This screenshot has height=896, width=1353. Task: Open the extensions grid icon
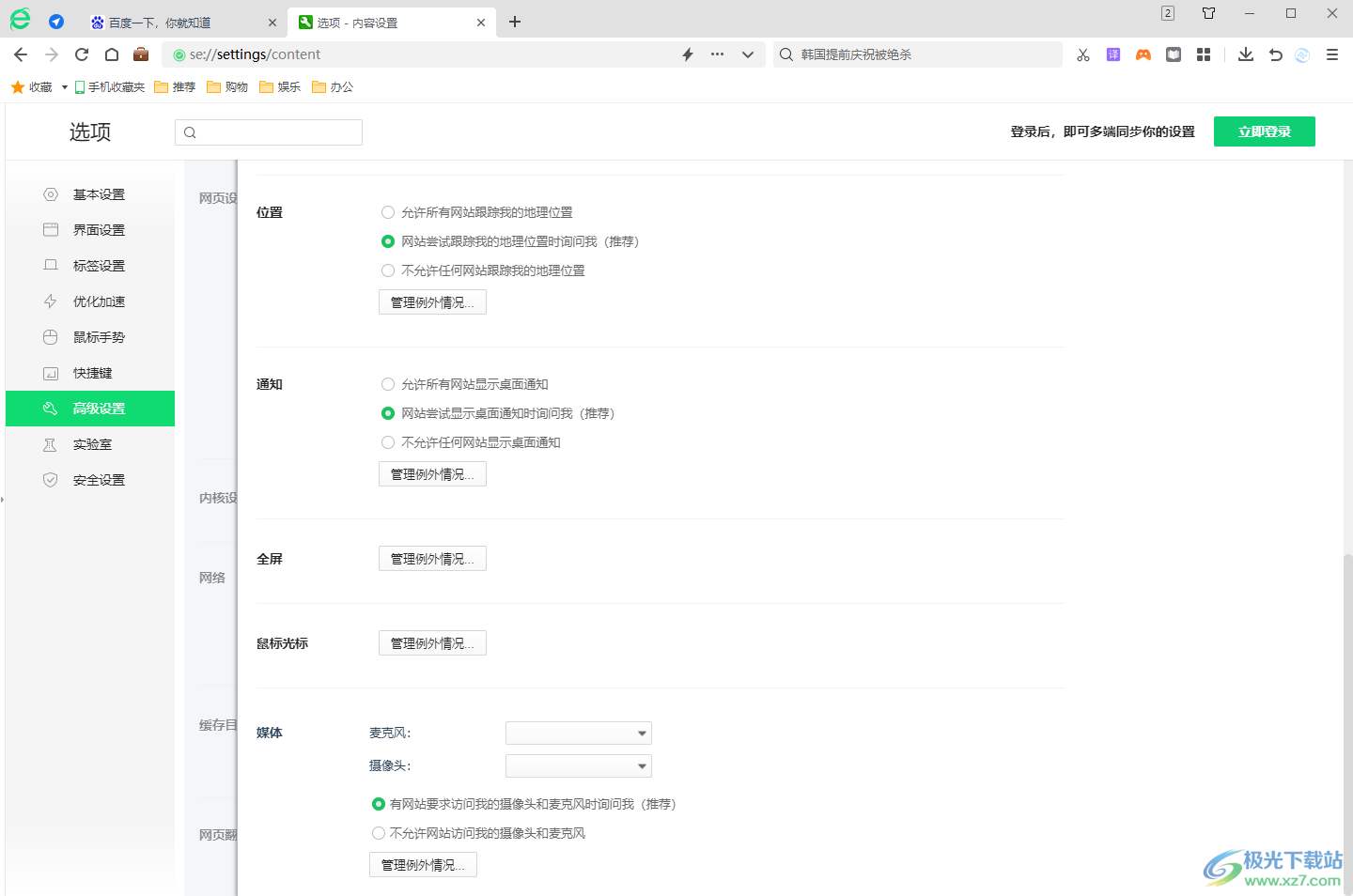click(x=1204, y=54)
